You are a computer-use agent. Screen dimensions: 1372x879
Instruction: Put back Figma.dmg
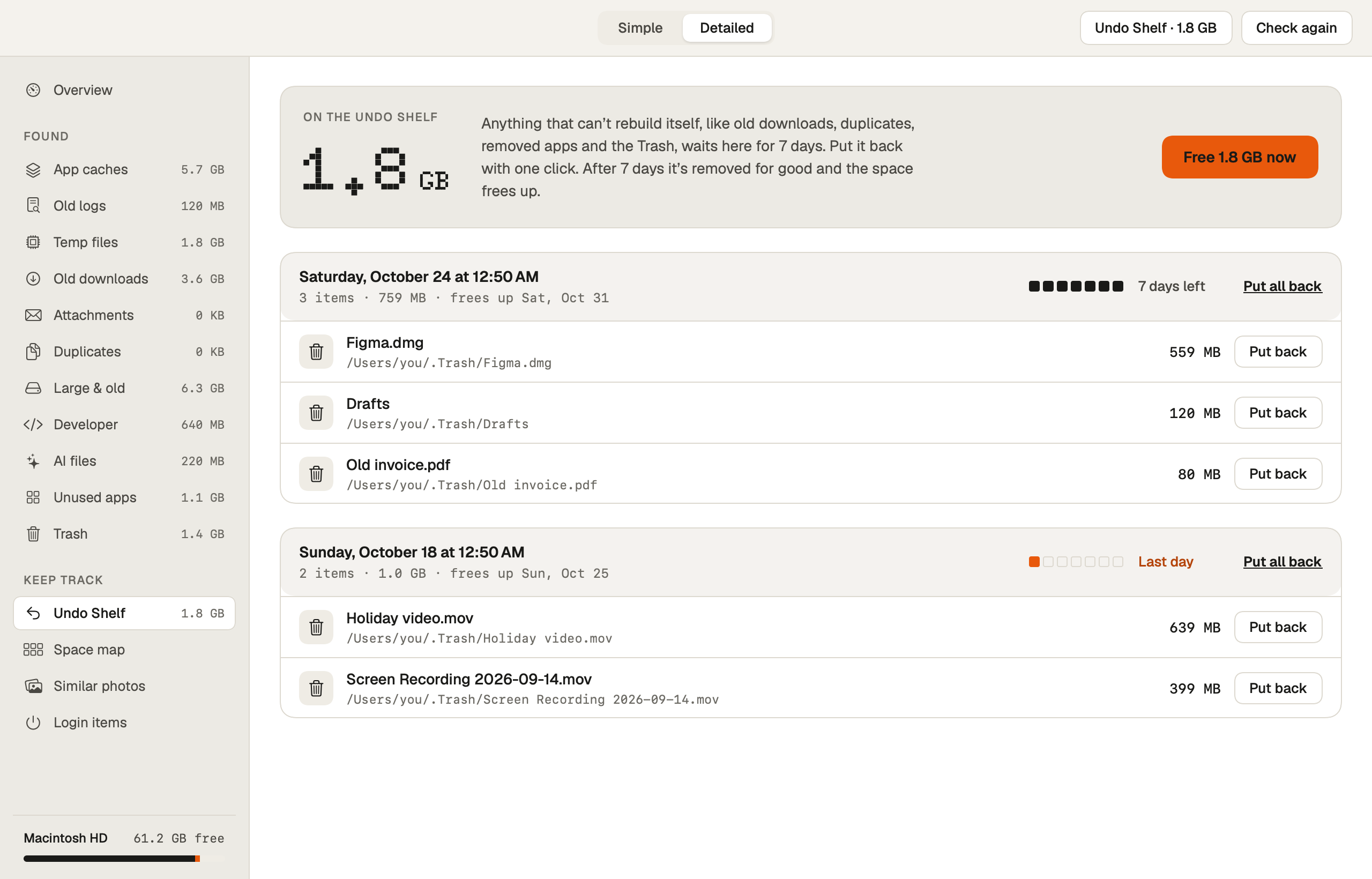(x=1278, y=352)
